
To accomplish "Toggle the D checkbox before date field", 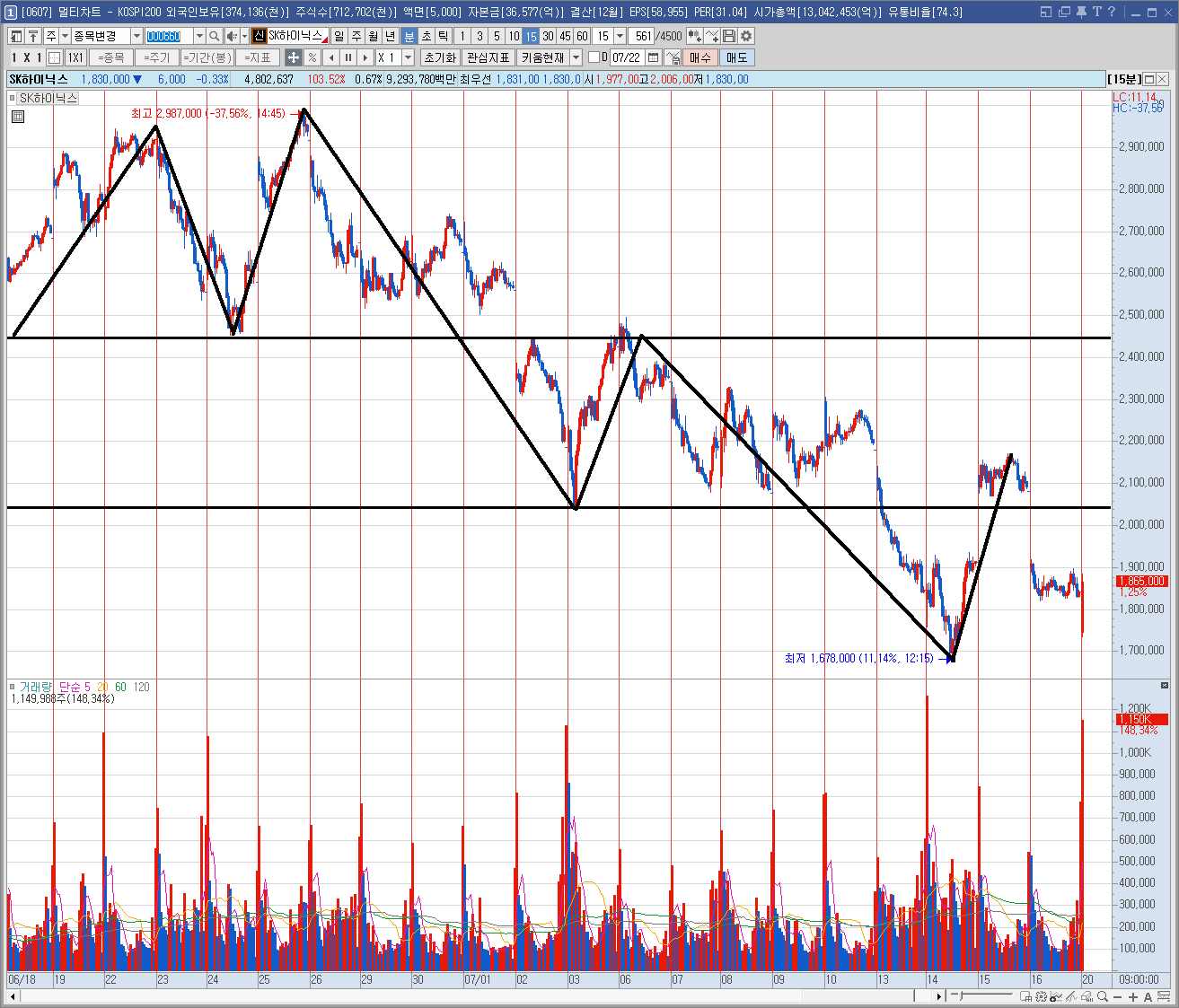I will (594, 57).
